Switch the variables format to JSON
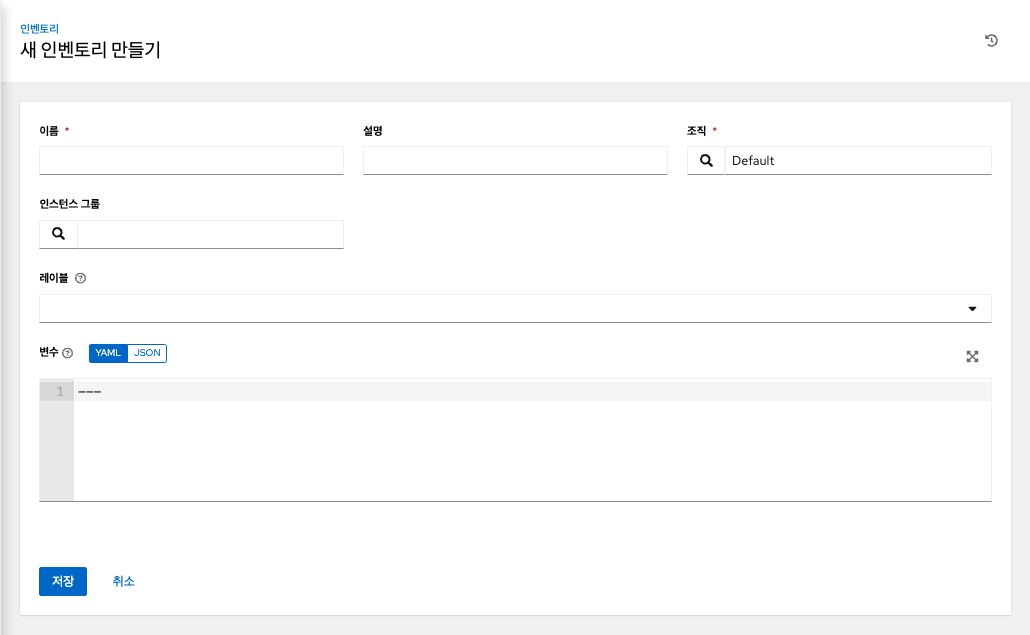The width and height of the screenshot is (1030, 635). click(x=147, y=353)
